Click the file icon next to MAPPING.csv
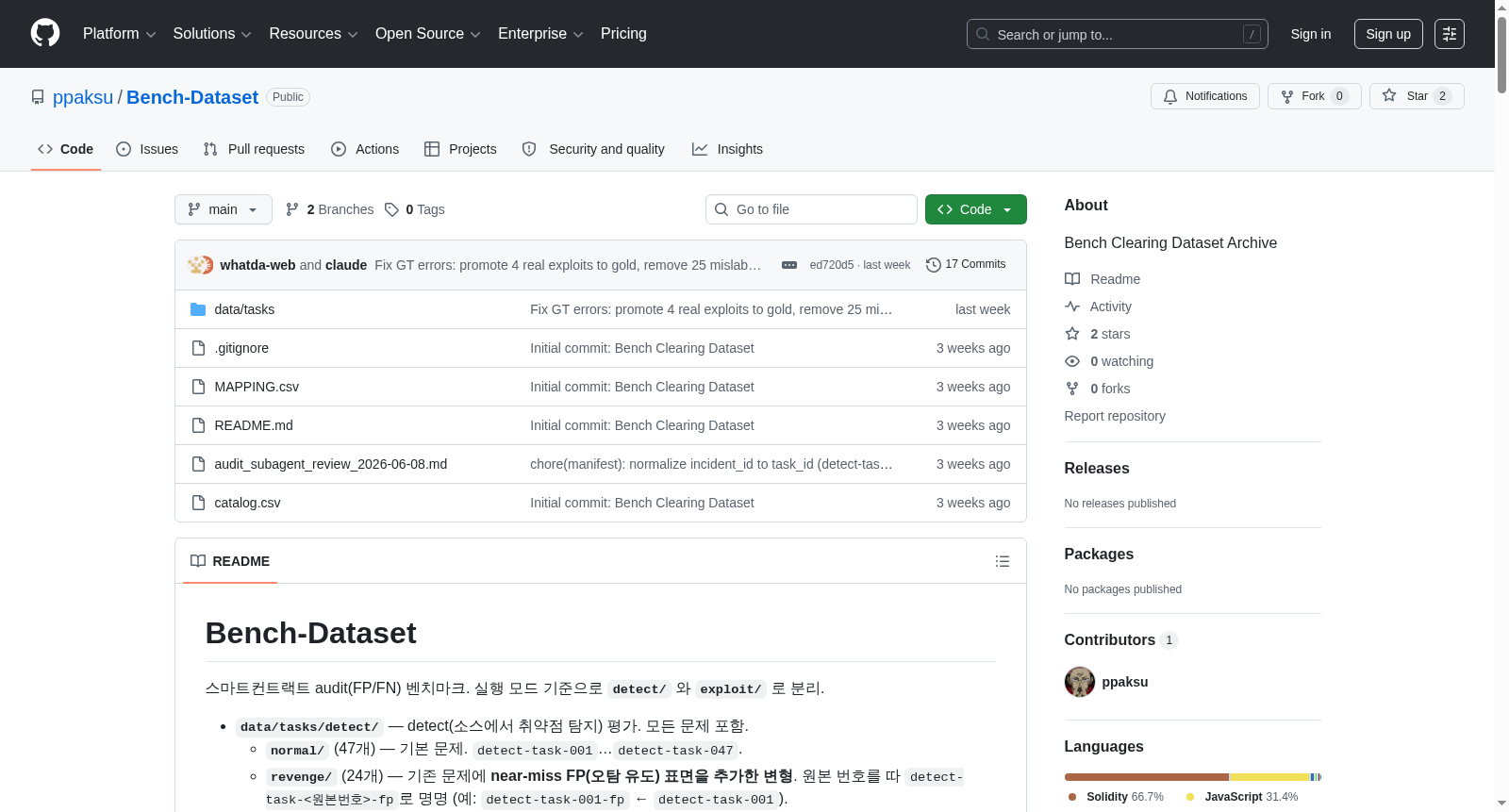This screenshot has height=812, width=1509. point(198,387)
